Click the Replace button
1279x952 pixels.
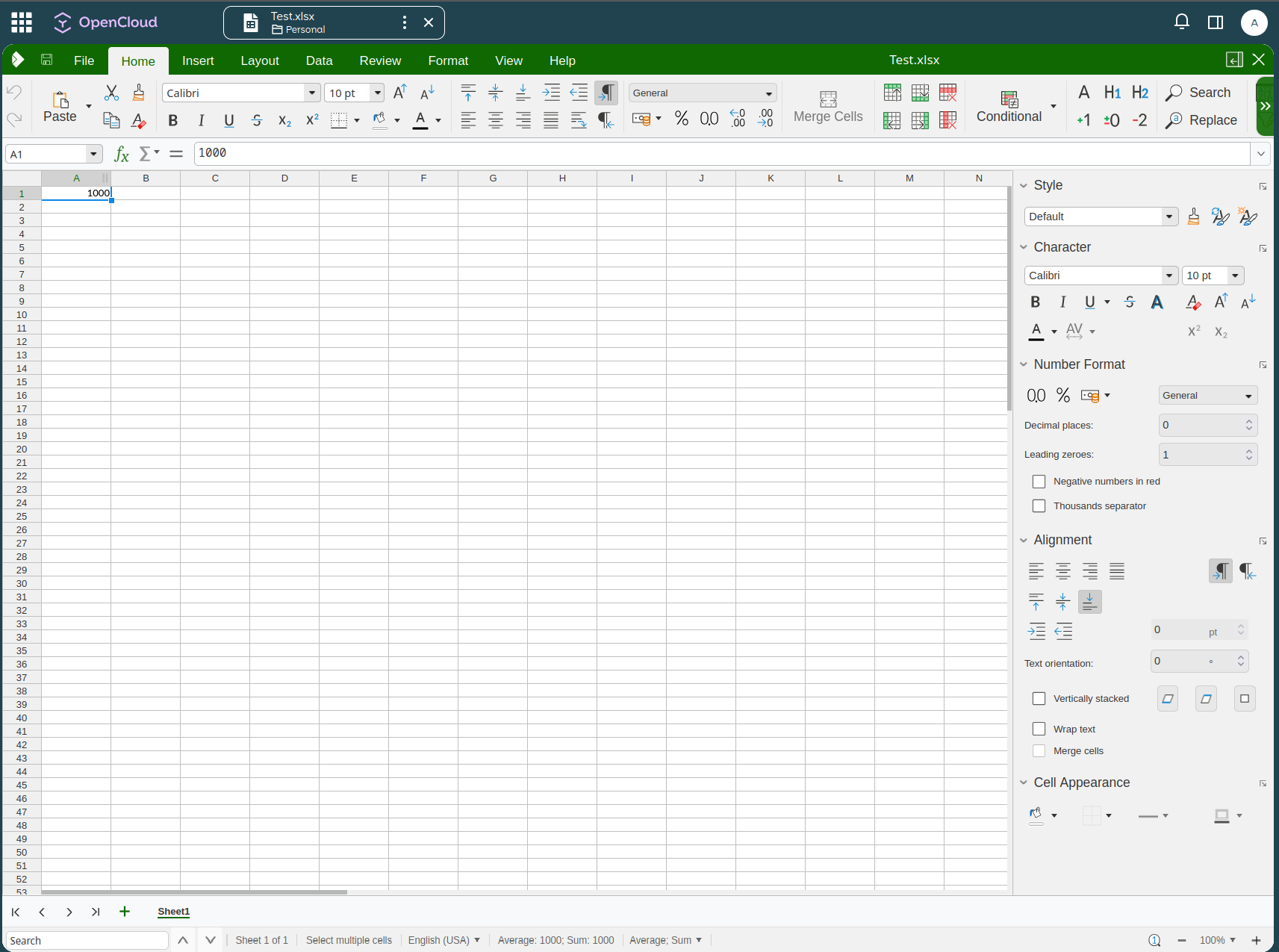click(1201, 120)
